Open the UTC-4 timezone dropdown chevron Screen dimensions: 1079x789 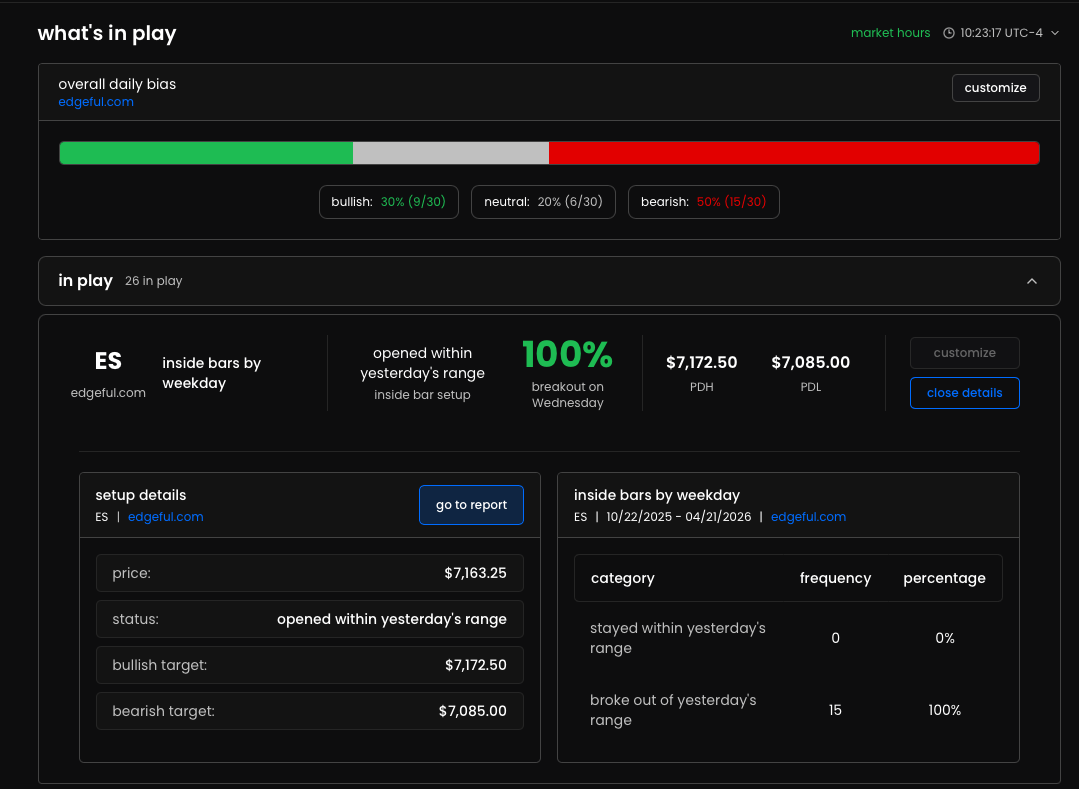pos(1054,33)
